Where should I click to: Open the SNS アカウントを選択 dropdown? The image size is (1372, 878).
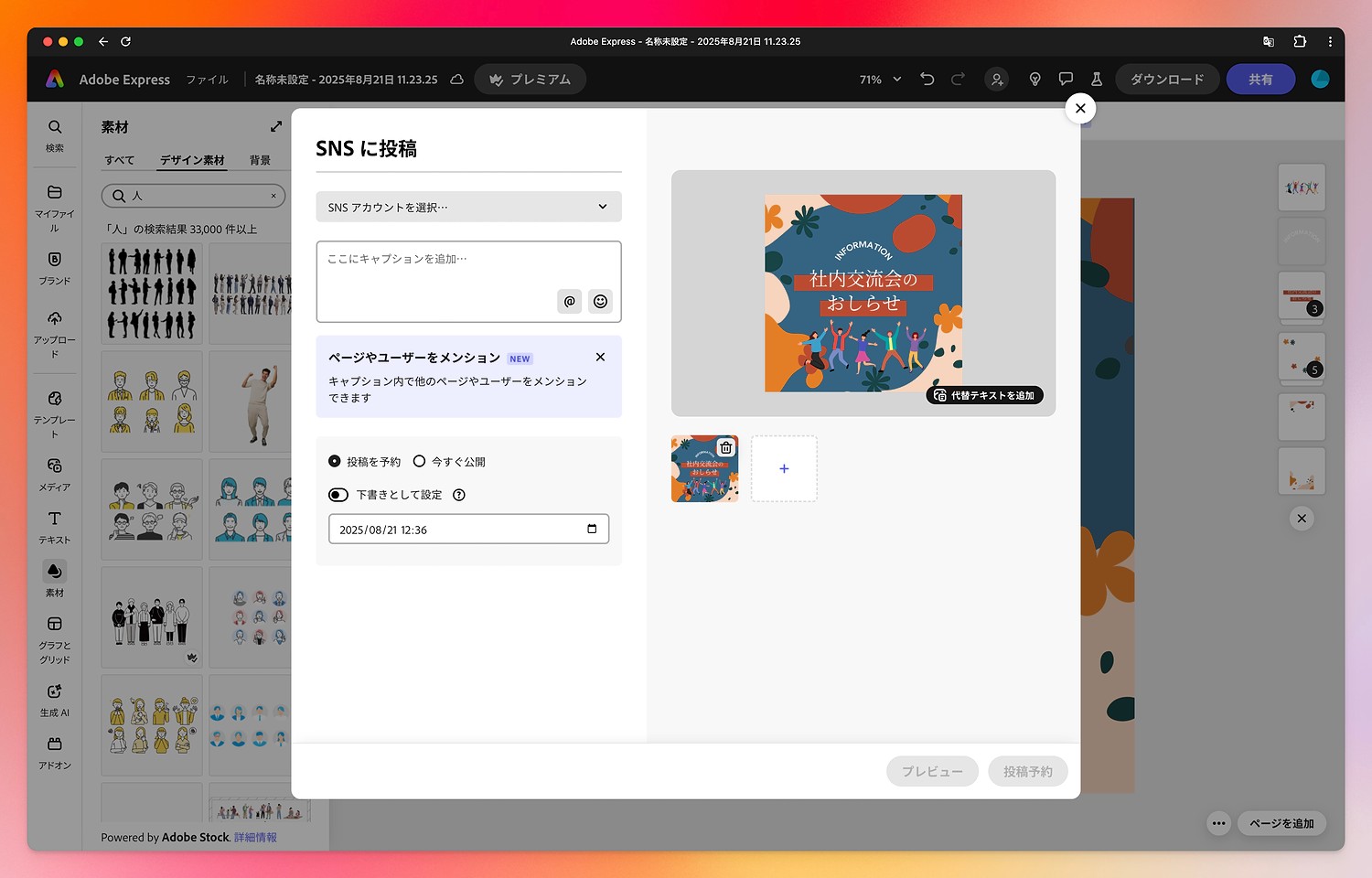(468, 207)
